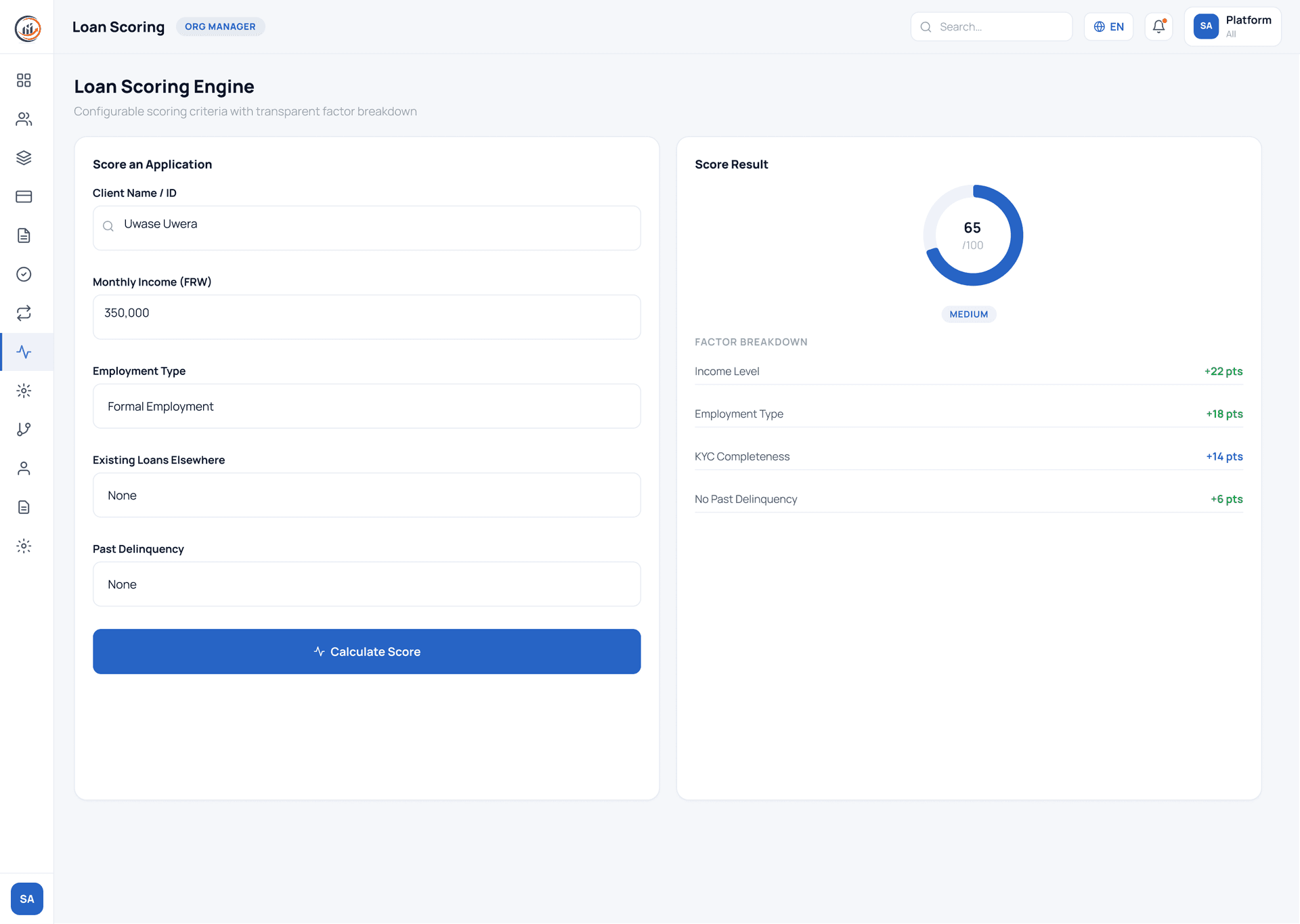The width and height of the screenshot is (1300, 924).
Task: Open the approvals check-circle icon
Action: tap(24, 274)
